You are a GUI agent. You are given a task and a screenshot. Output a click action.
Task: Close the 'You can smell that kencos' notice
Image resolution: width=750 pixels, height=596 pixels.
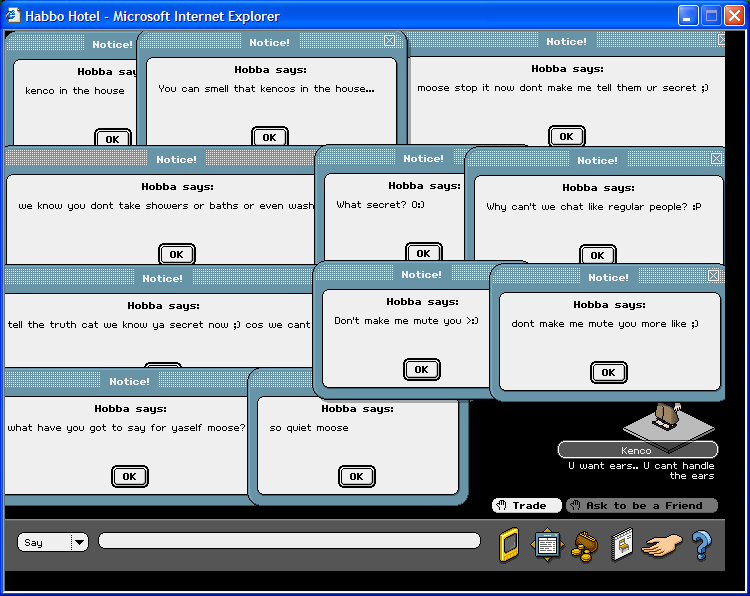pyautogui.click(x=389, y=41)
